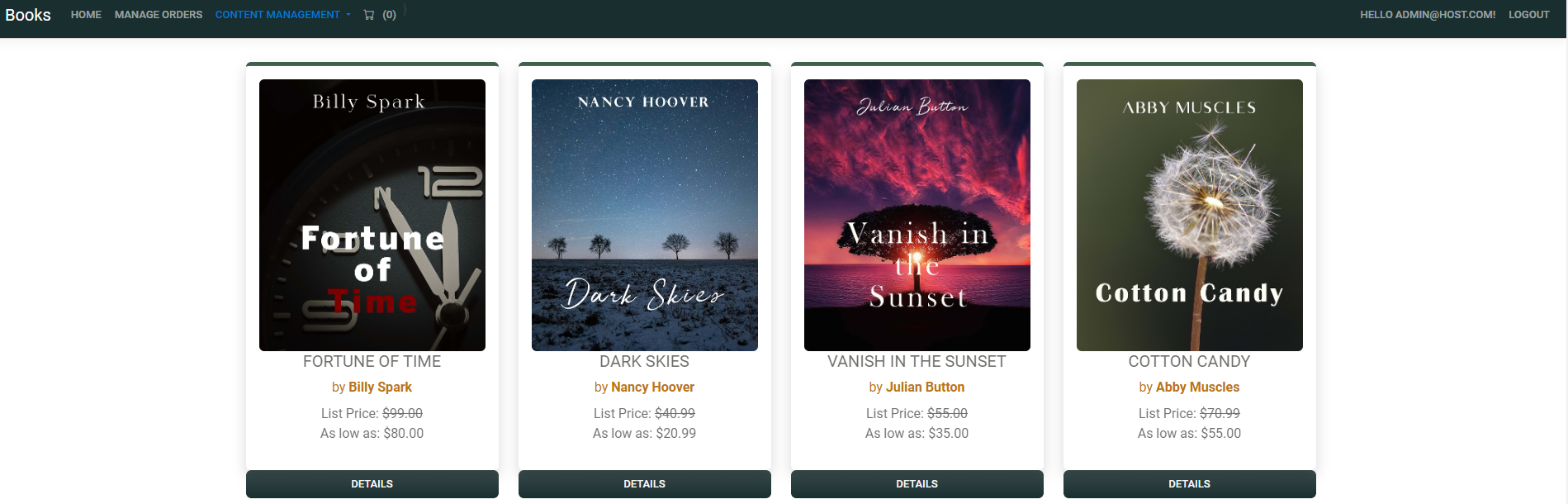Click the author name Nancy Hoover

click(x=652, y=387)
